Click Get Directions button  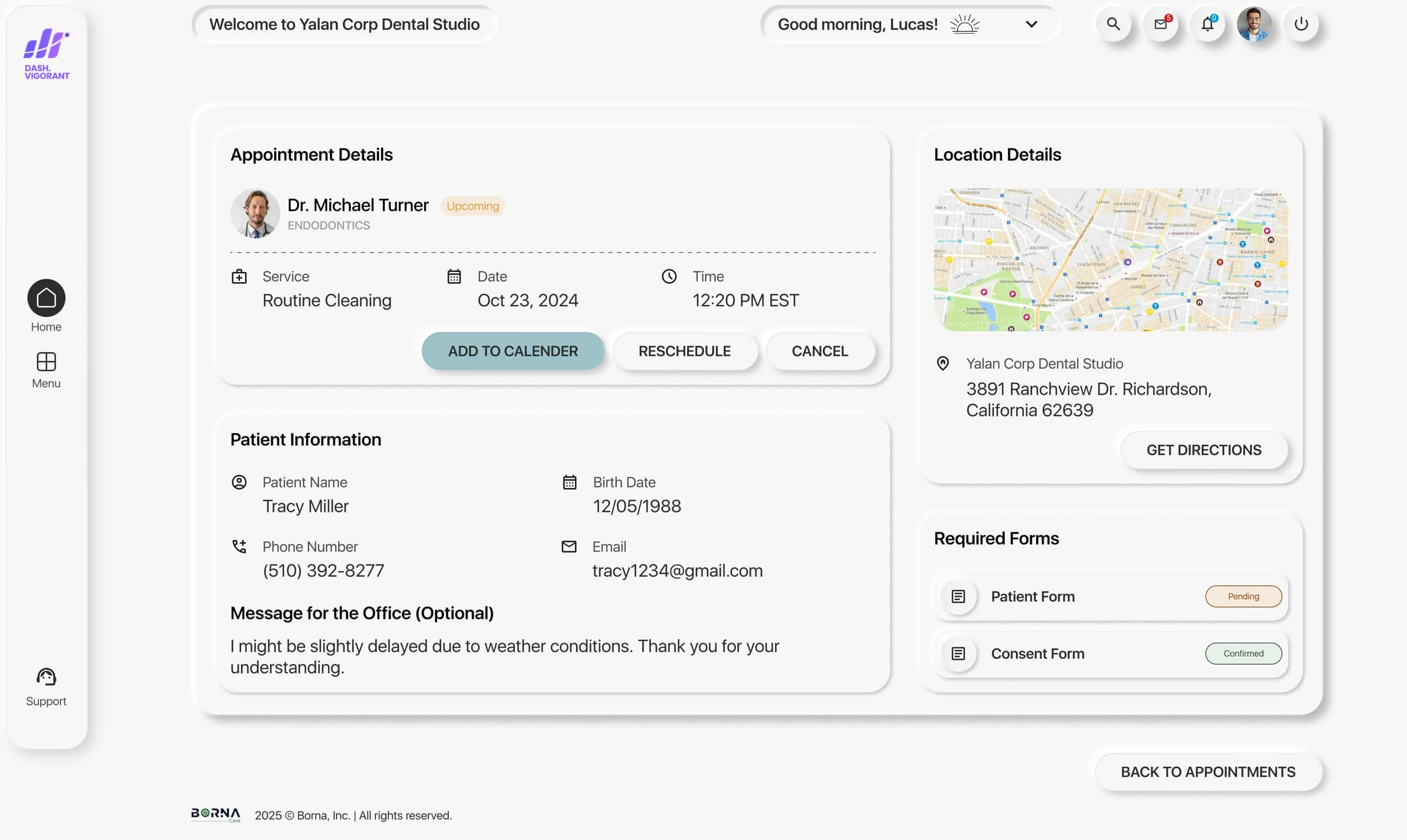point(1204,450)
